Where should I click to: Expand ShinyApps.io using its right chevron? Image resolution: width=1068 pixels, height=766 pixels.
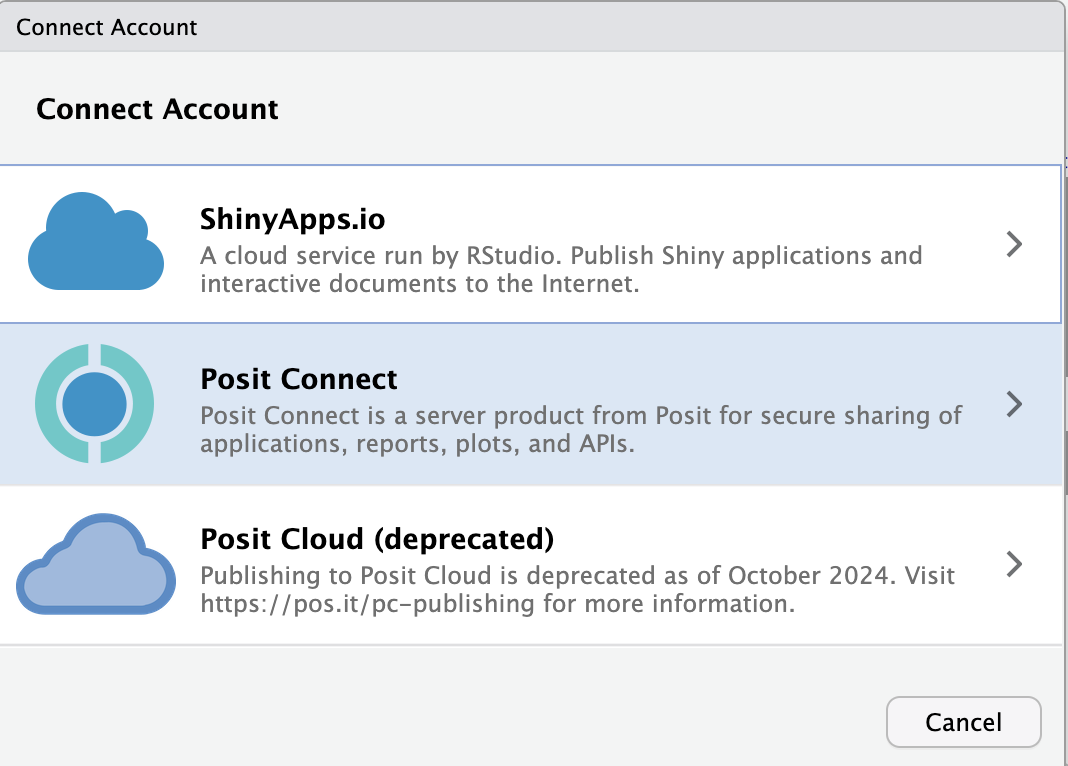click(1014, 244)
